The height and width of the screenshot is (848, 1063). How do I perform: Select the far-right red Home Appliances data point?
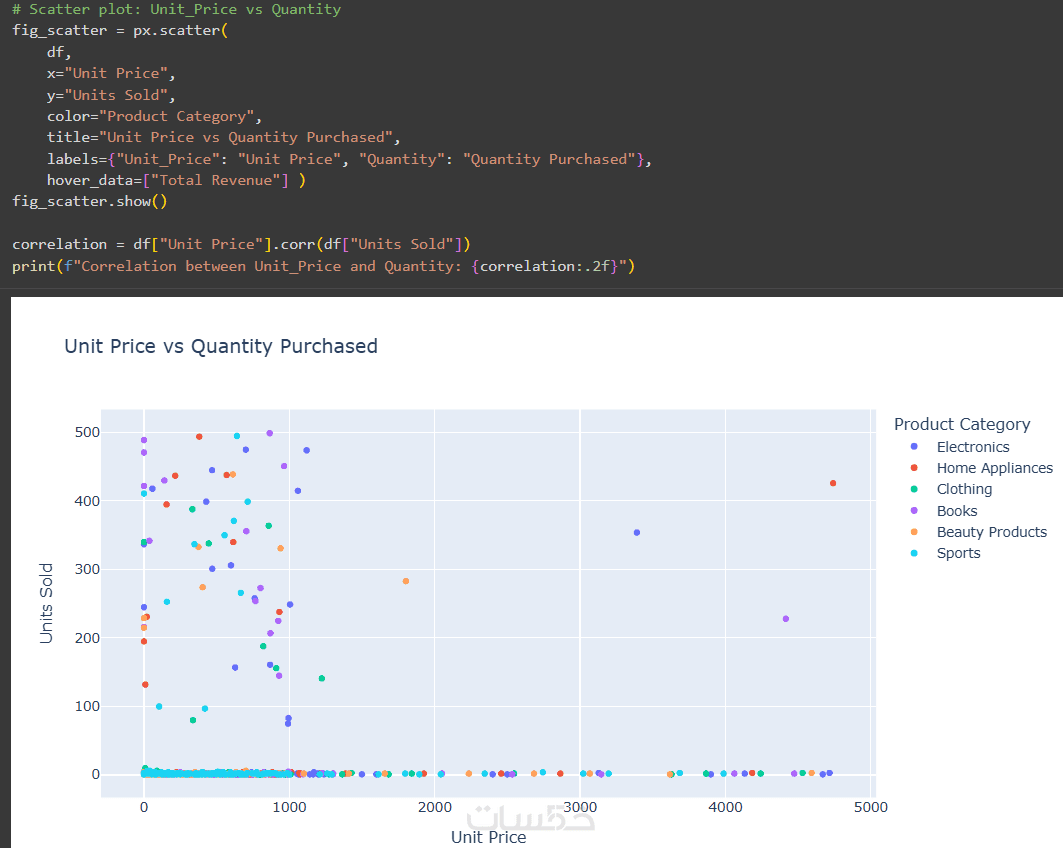pyautogui.click(x=833, y=483)
